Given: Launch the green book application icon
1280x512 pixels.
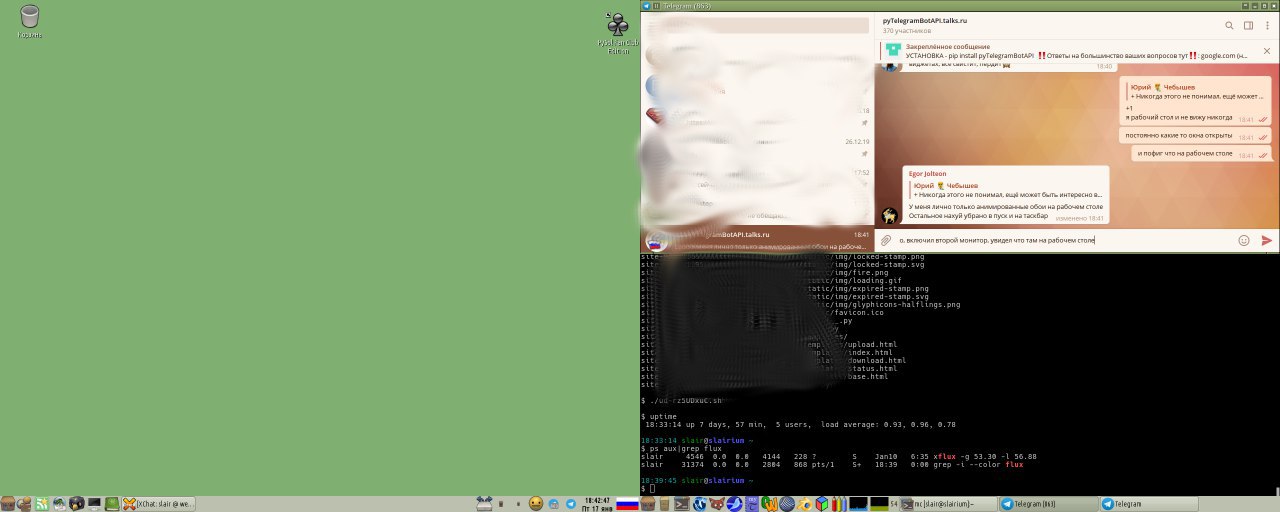Looking at the screenshot, I should tap(112, 503).
